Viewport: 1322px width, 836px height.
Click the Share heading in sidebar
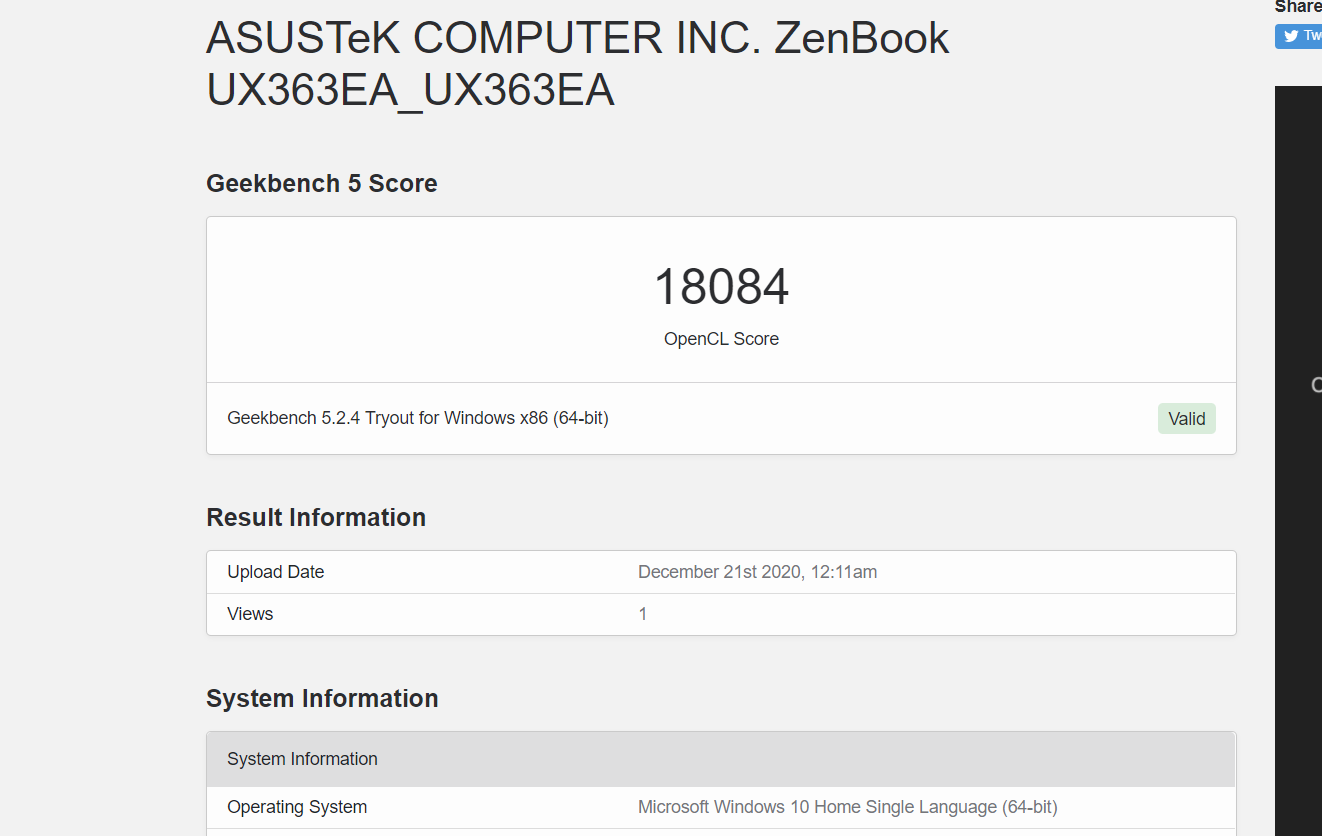click(1298, 7)
